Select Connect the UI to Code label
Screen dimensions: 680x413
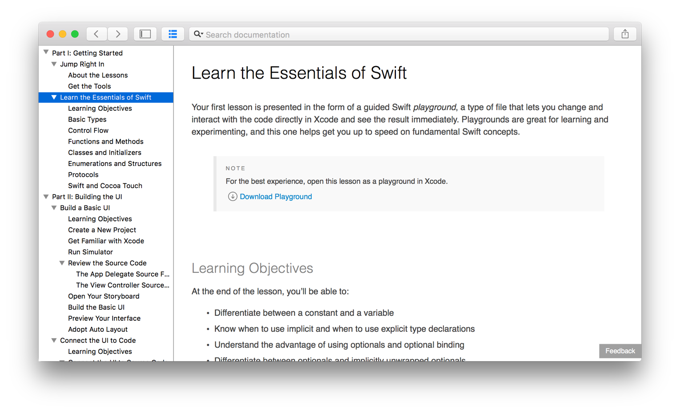pos(98,341)
